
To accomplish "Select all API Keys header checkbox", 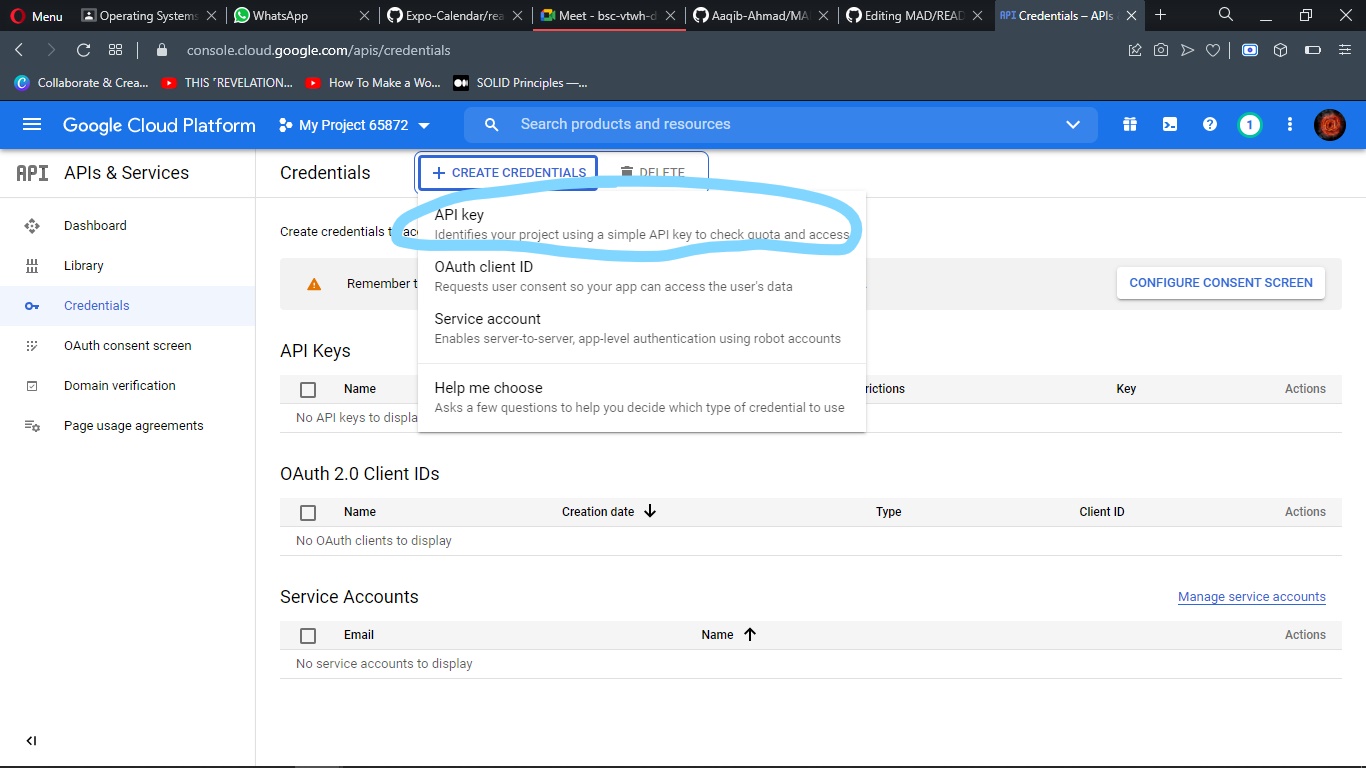I will [x=308, y=390].
